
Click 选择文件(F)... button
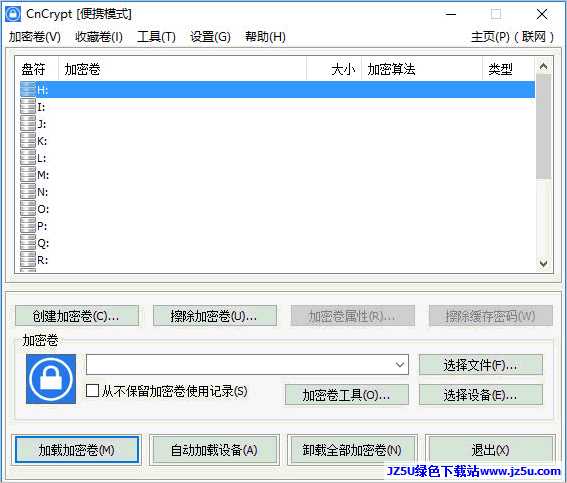click(481, 365)
